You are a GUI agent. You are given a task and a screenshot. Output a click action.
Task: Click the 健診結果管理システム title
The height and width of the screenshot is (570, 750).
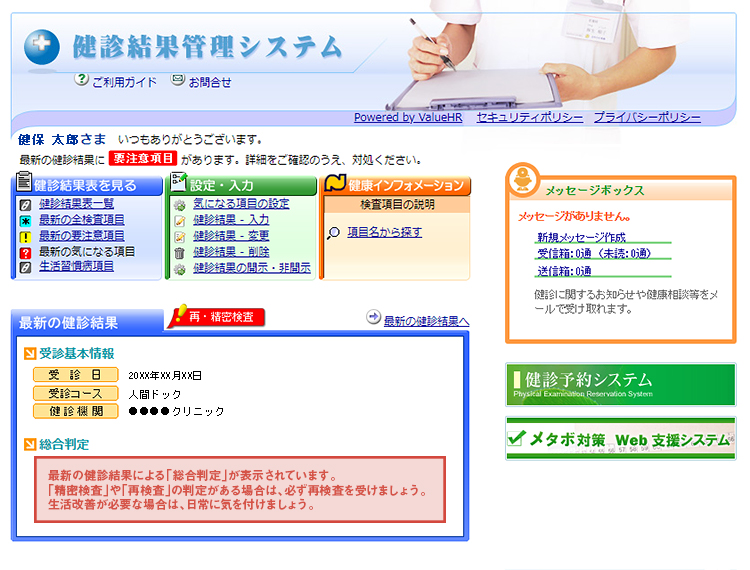coord(208,47)
